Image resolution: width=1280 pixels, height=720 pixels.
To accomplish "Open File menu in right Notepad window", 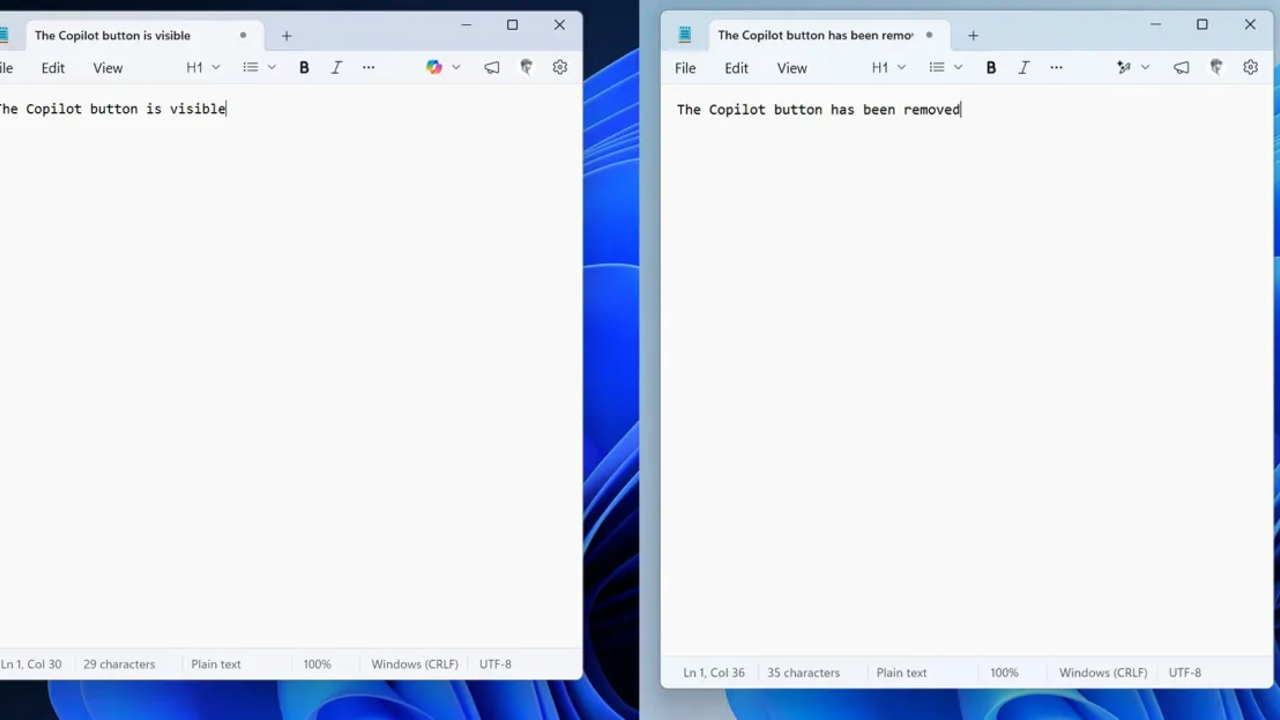I will click(685, 68).
